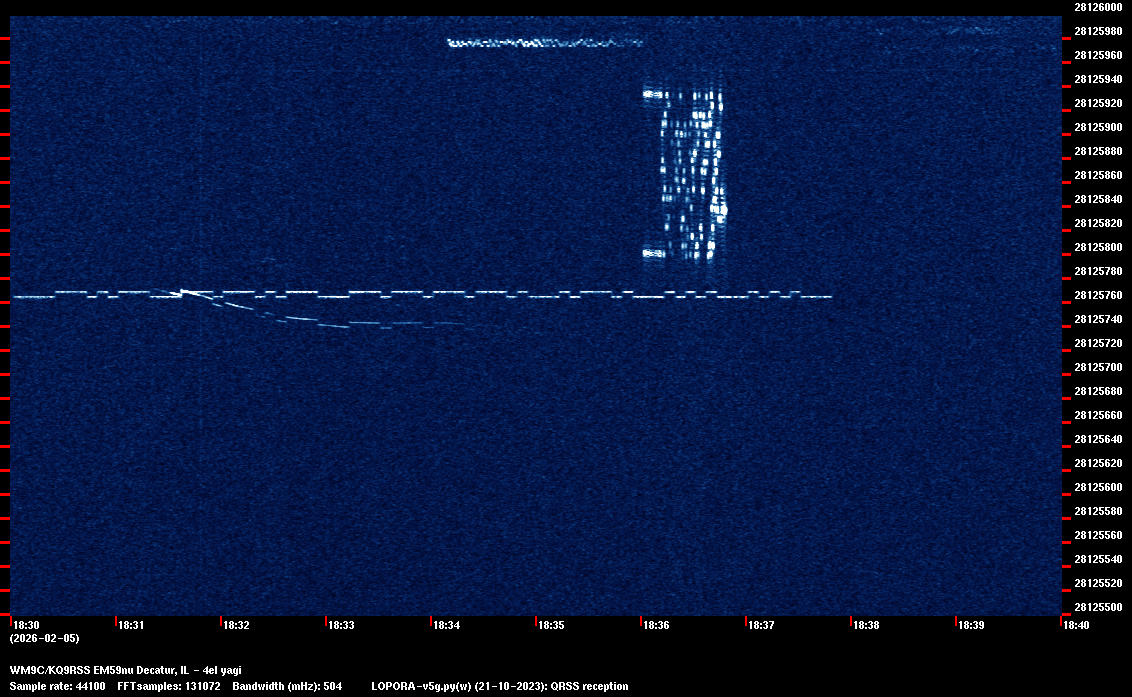Click the 18:40 time label
This screenshot has height=697, width=1132.
click(x=1076, y=625)
